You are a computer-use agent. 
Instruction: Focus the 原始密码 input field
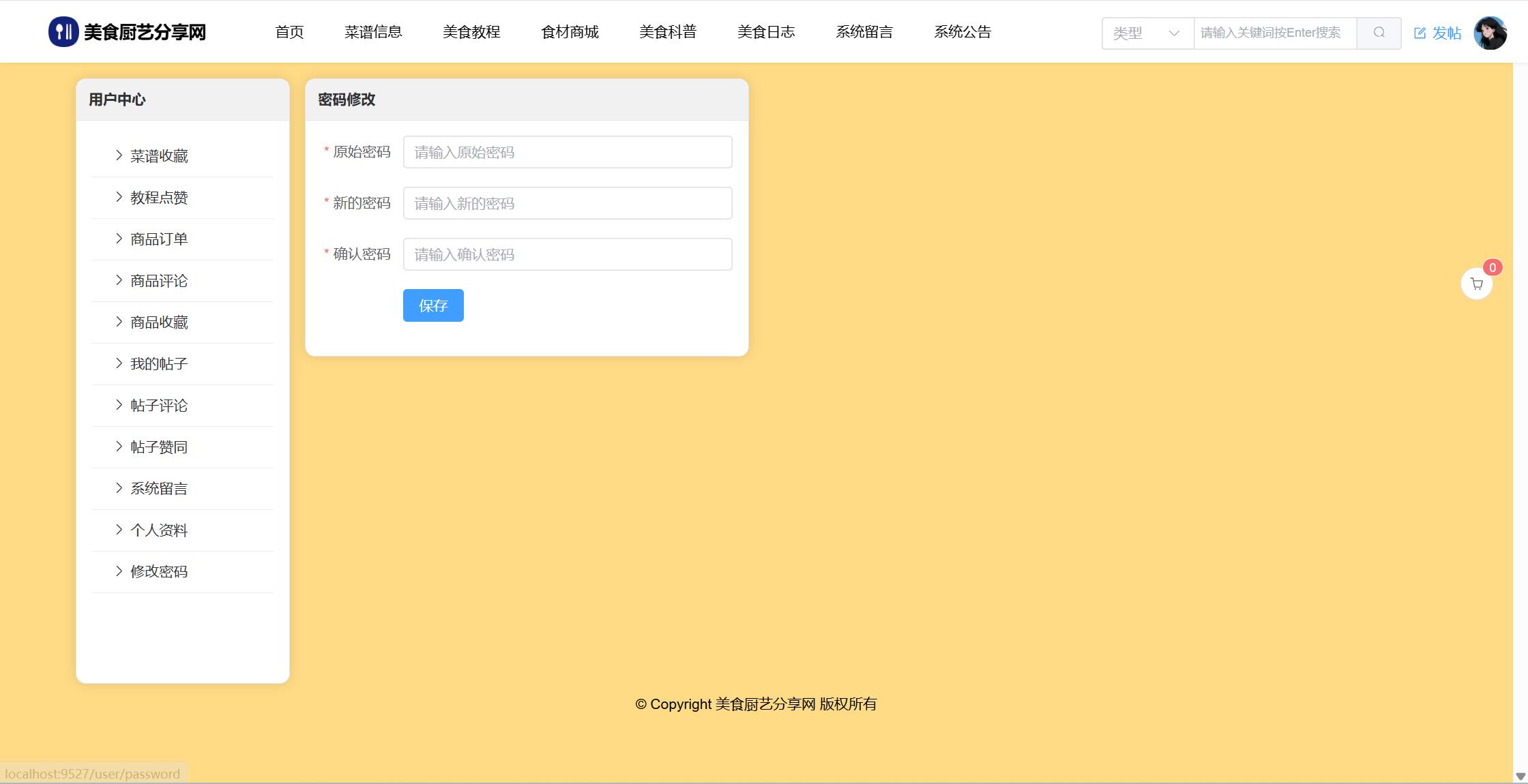coord(567,152)
